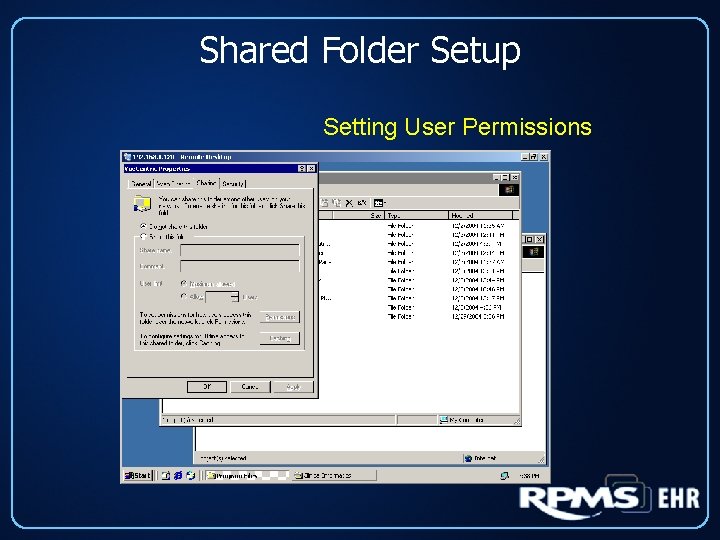Click the Windows flag logo in front Explorer window
Viewport: 720px width, 540px height.
[x=509, y=190]
